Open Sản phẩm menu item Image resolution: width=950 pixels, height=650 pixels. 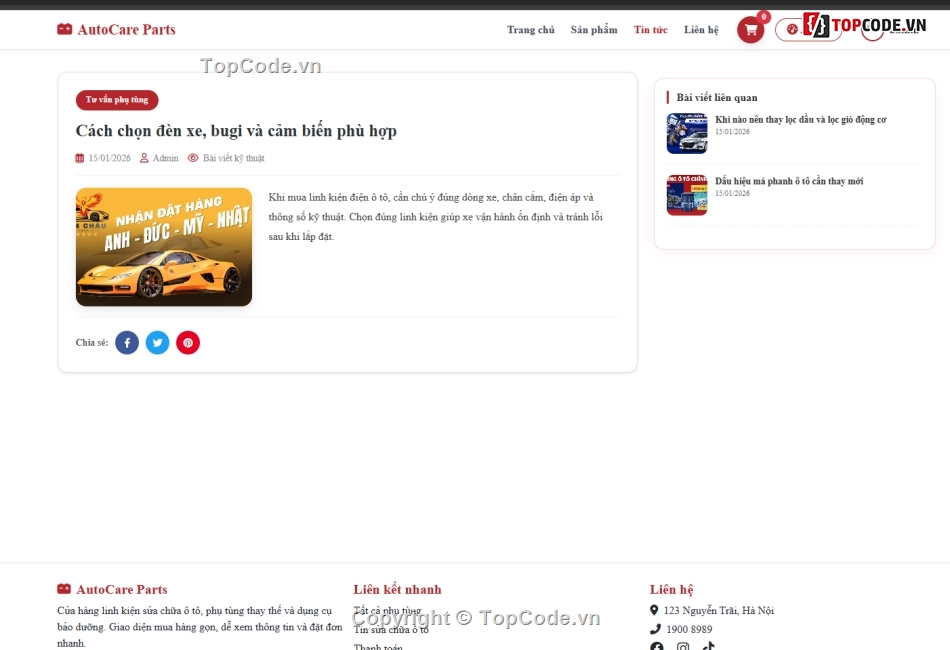point(594,30)
